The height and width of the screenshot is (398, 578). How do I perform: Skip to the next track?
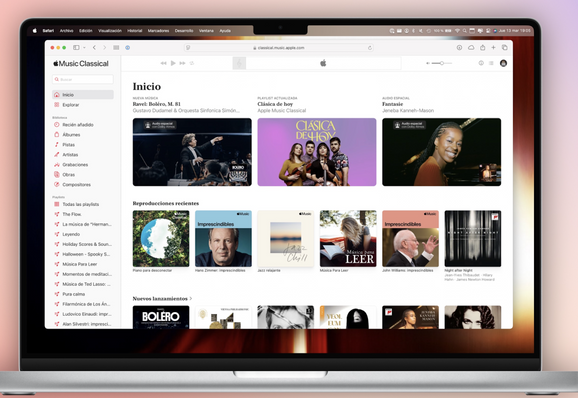coord(182,63)
